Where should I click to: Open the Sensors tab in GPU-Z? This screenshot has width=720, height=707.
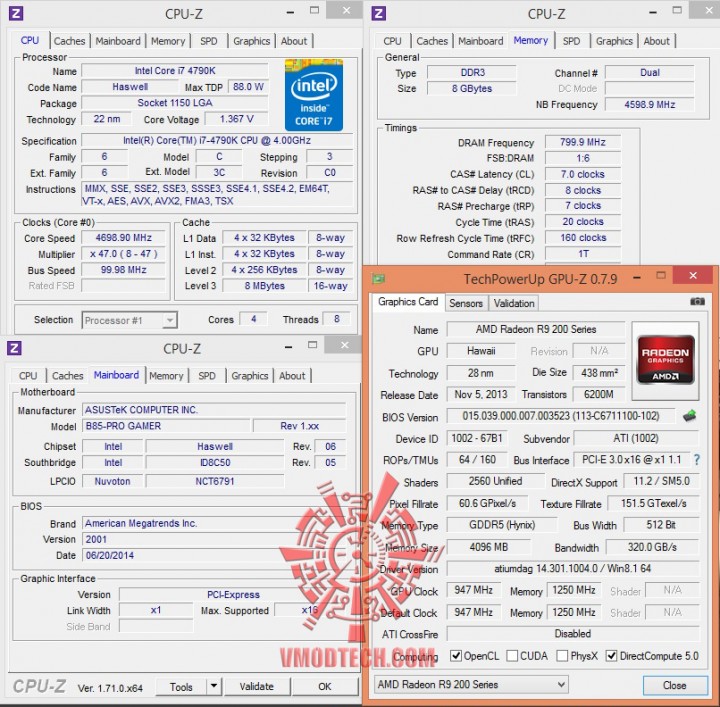pyautogui.click(x=466, y=303)
